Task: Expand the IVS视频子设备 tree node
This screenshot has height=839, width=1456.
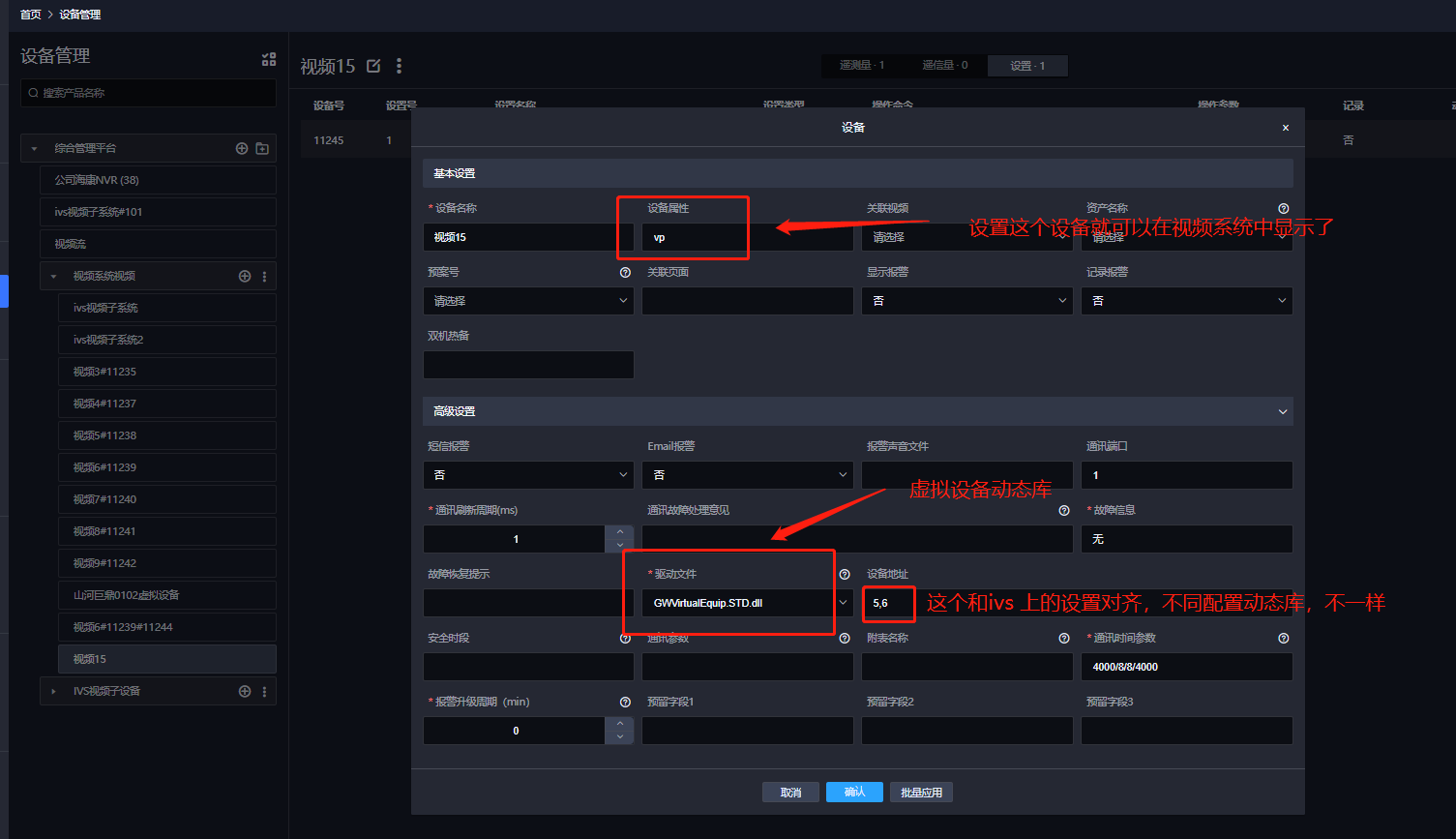Action: coord(53,691)
